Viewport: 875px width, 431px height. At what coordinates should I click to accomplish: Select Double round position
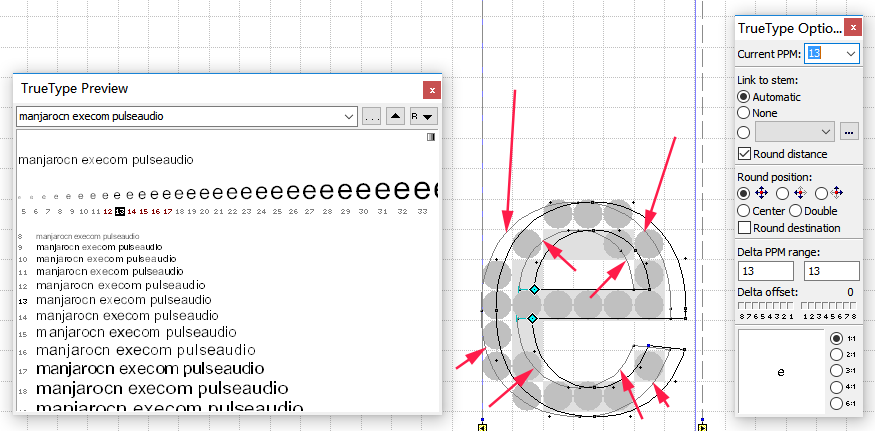(796, 211)
